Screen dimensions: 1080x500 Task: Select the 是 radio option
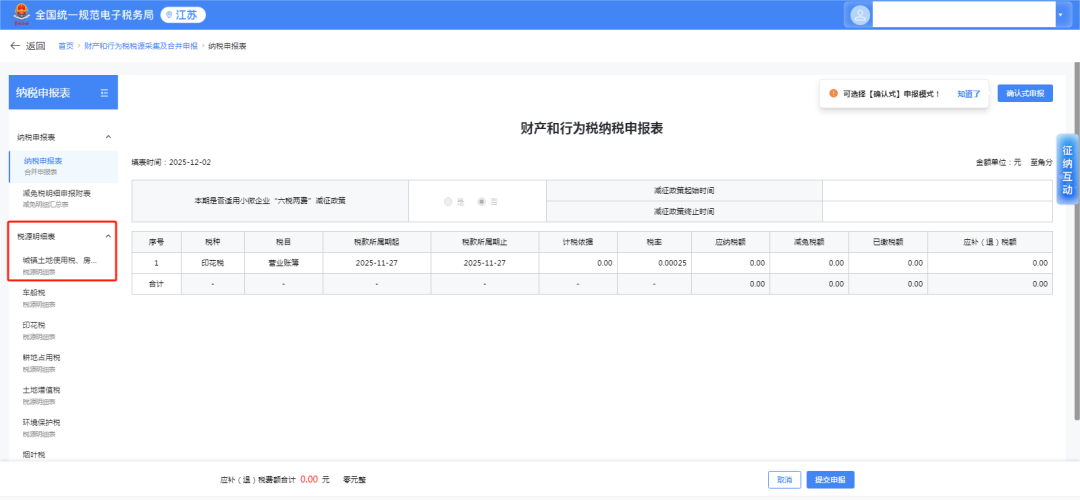click(448, 202)
